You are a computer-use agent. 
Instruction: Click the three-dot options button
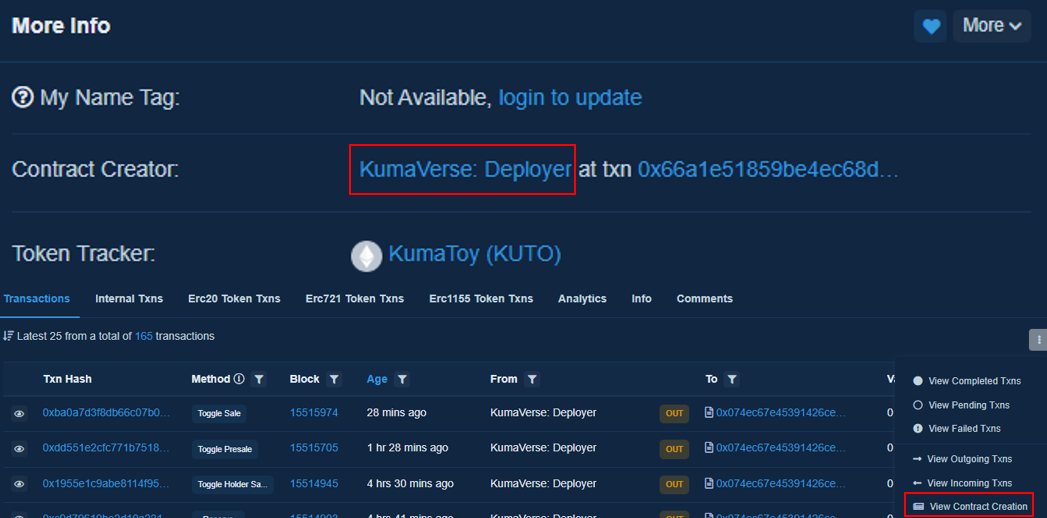(x=1038, y=339)
